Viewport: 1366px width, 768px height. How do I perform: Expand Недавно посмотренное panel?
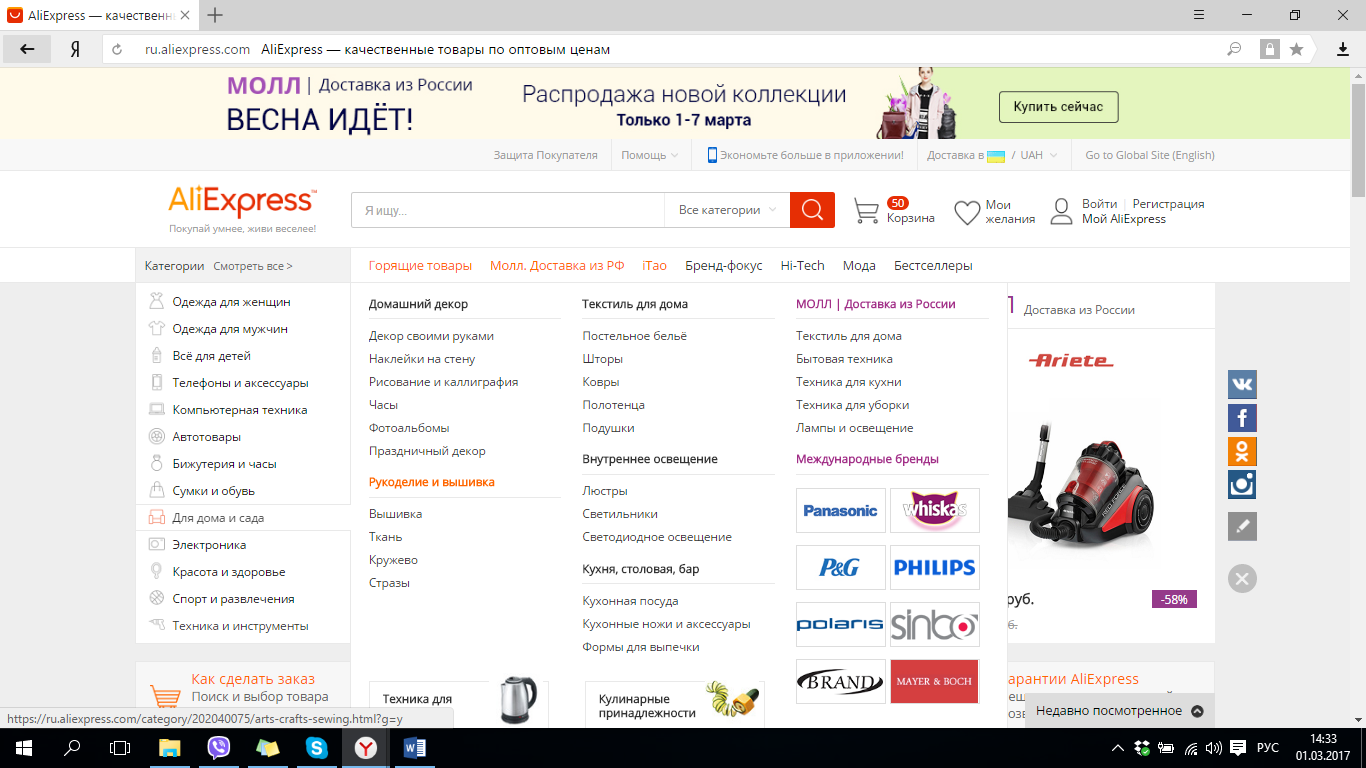1119,711
